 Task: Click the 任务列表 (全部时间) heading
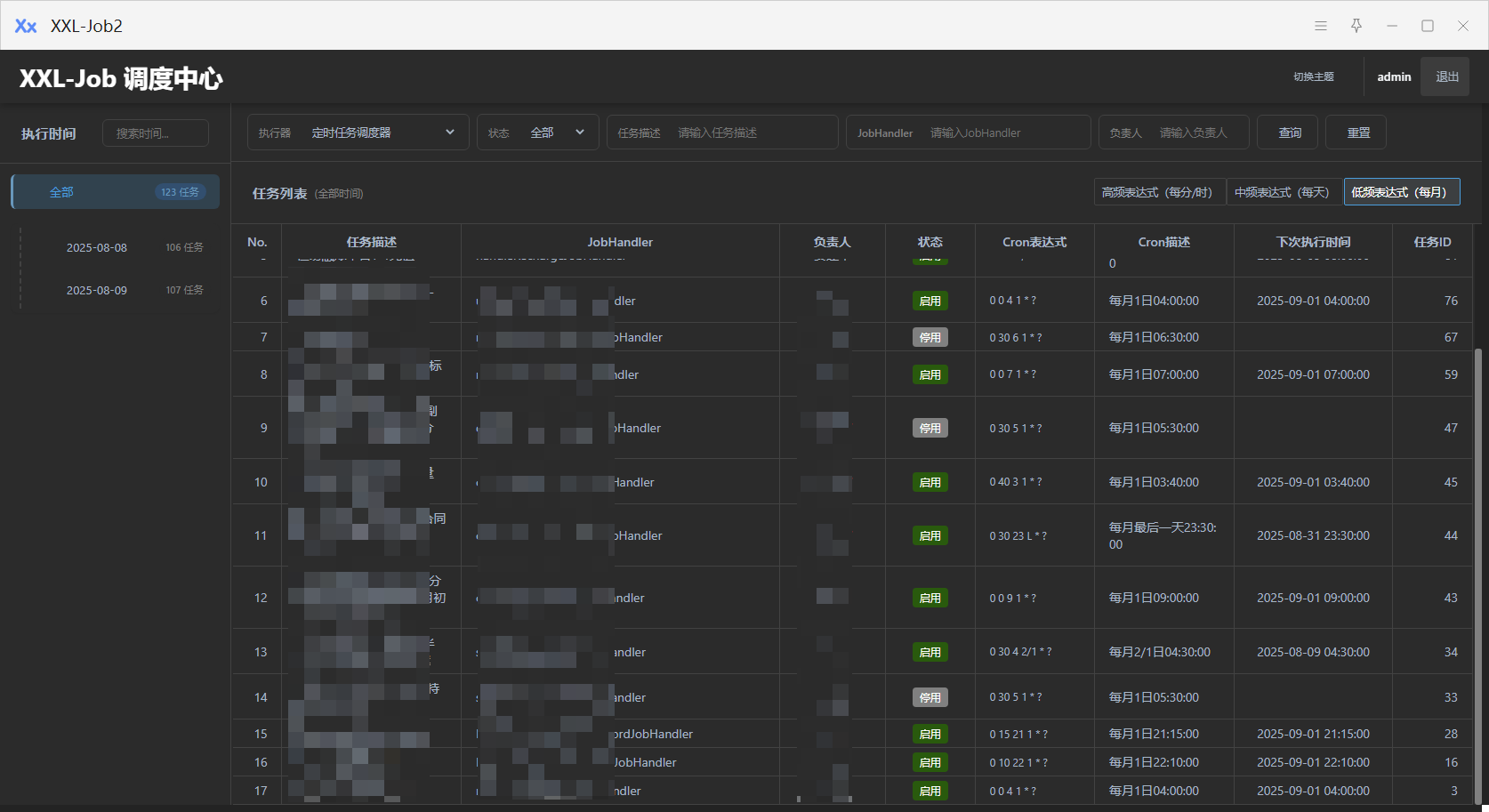click(x=308, y=193)
